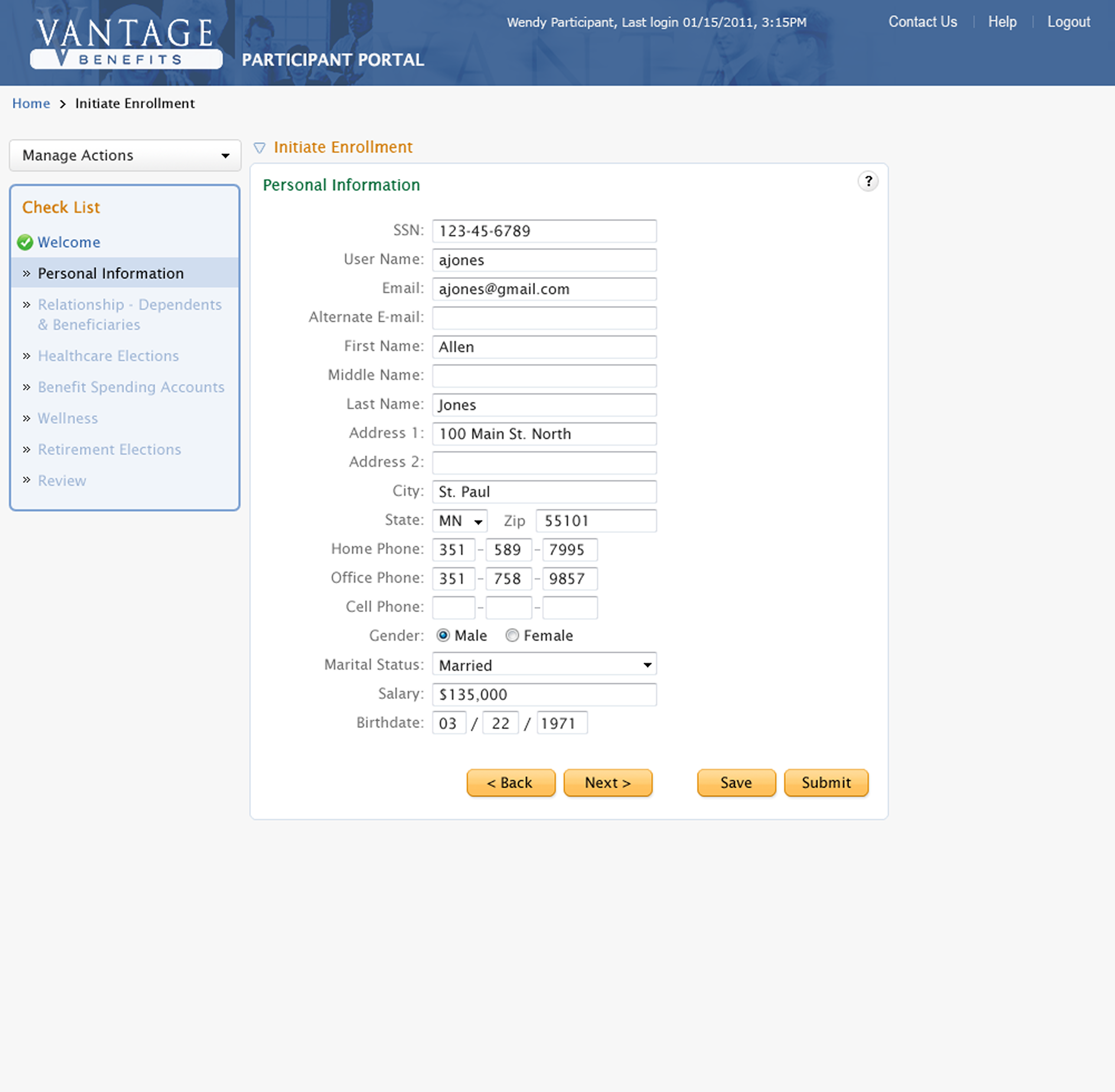
Task: Click the green Welcome checkmark icon
Action: pyautogui.click(x=25, y=242)
